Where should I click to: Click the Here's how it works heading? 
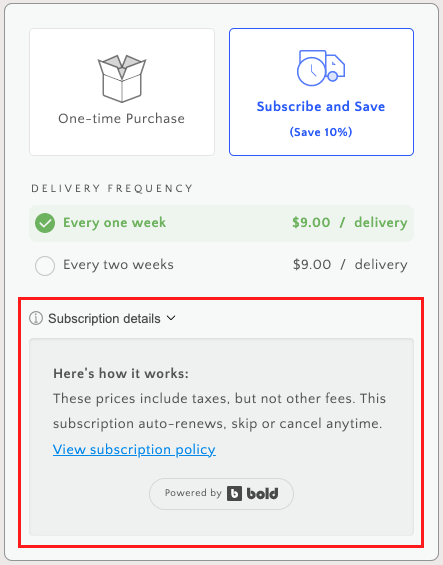pos(121,374)
